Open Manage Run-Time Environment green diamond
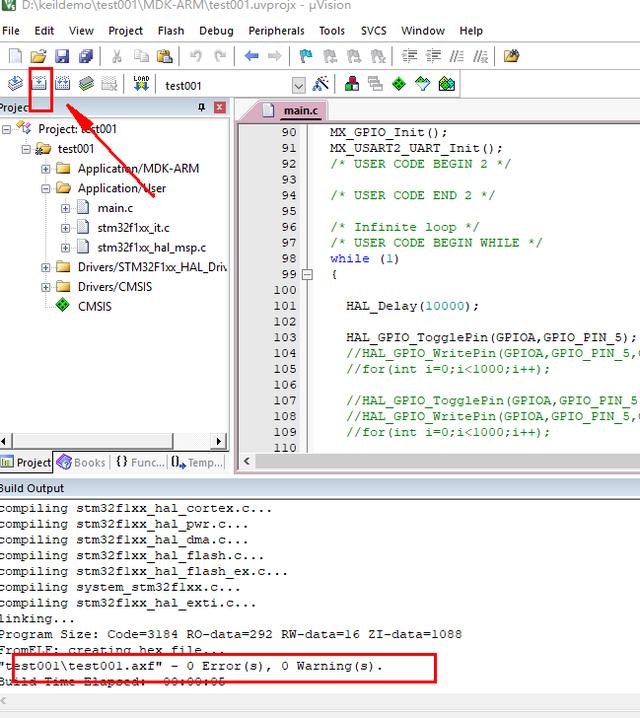The height and width of the screenshot is (718, 640). (x=399, y=84)
